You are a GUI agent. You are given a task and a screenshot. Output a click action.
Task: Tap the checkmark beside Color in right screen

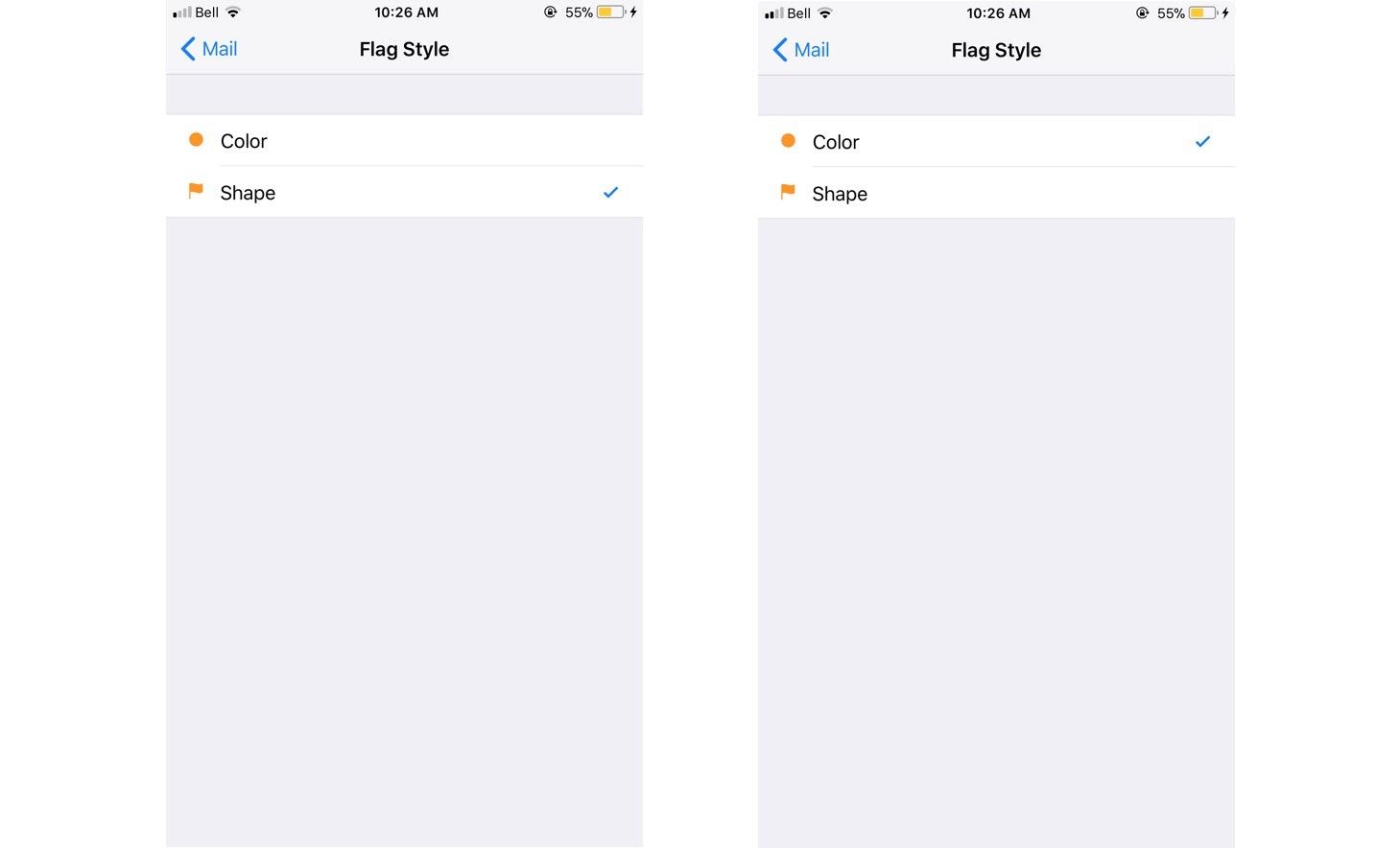pos(1202,142)
